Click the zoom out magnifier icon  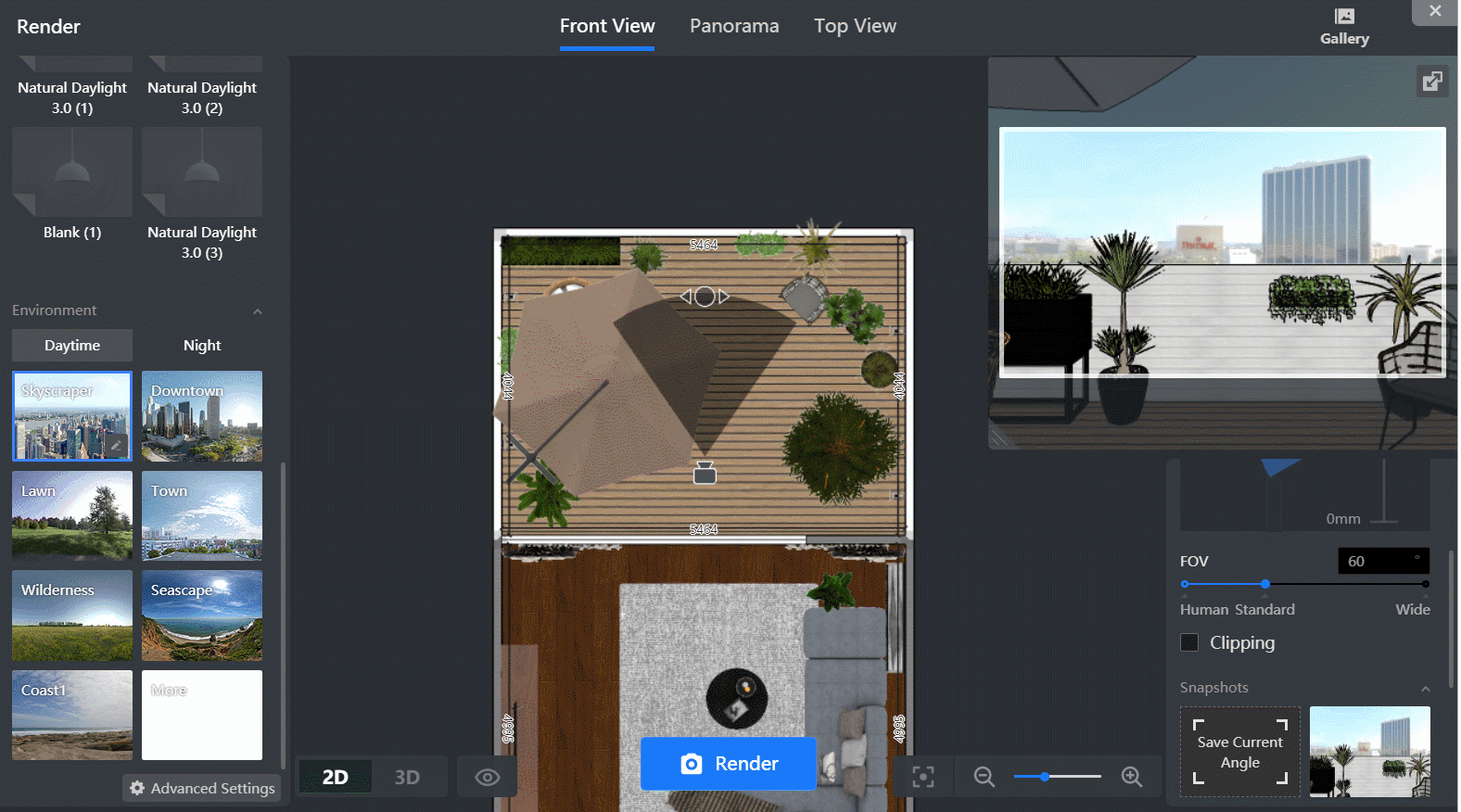pyautogui.click(x=984, y=777)
